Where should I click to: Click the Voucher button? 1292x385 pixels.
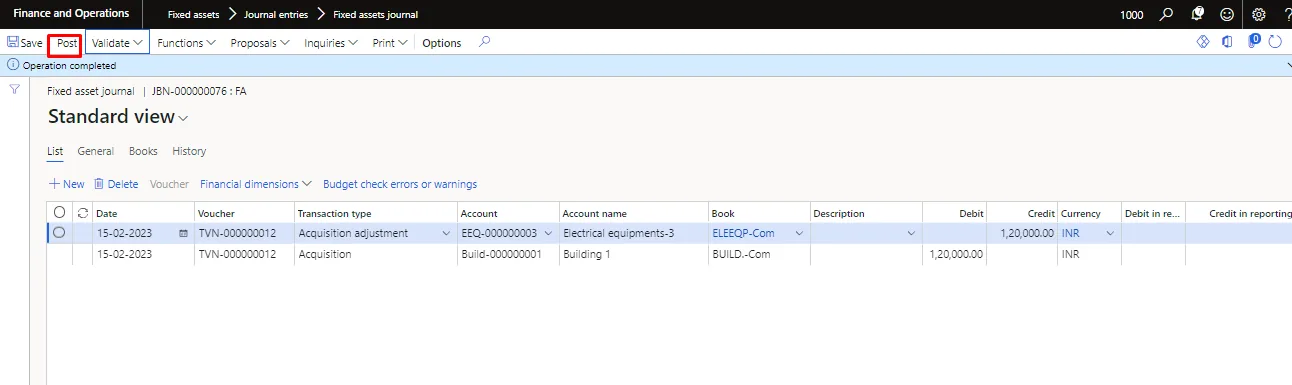(x=169, y=184)
